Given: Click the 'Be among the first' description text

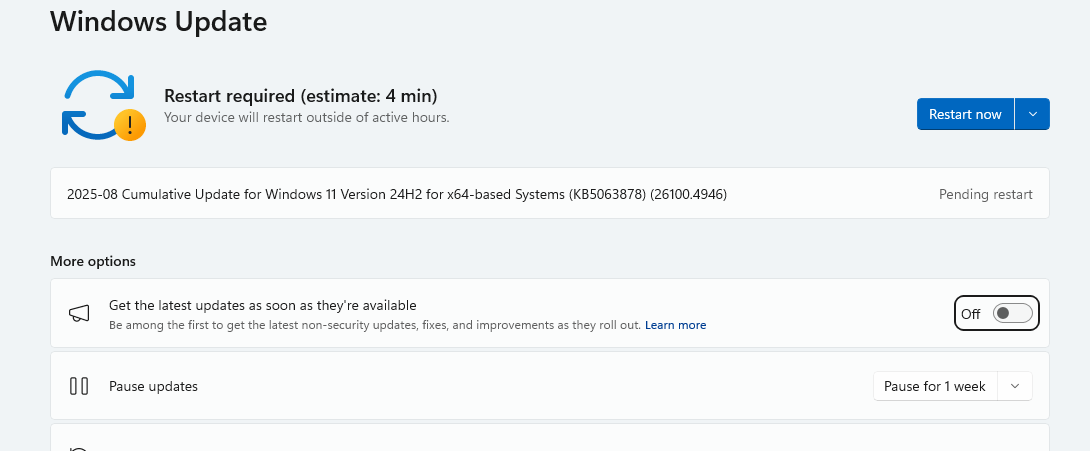Looking at the screenshot, I should click(375, 325).
